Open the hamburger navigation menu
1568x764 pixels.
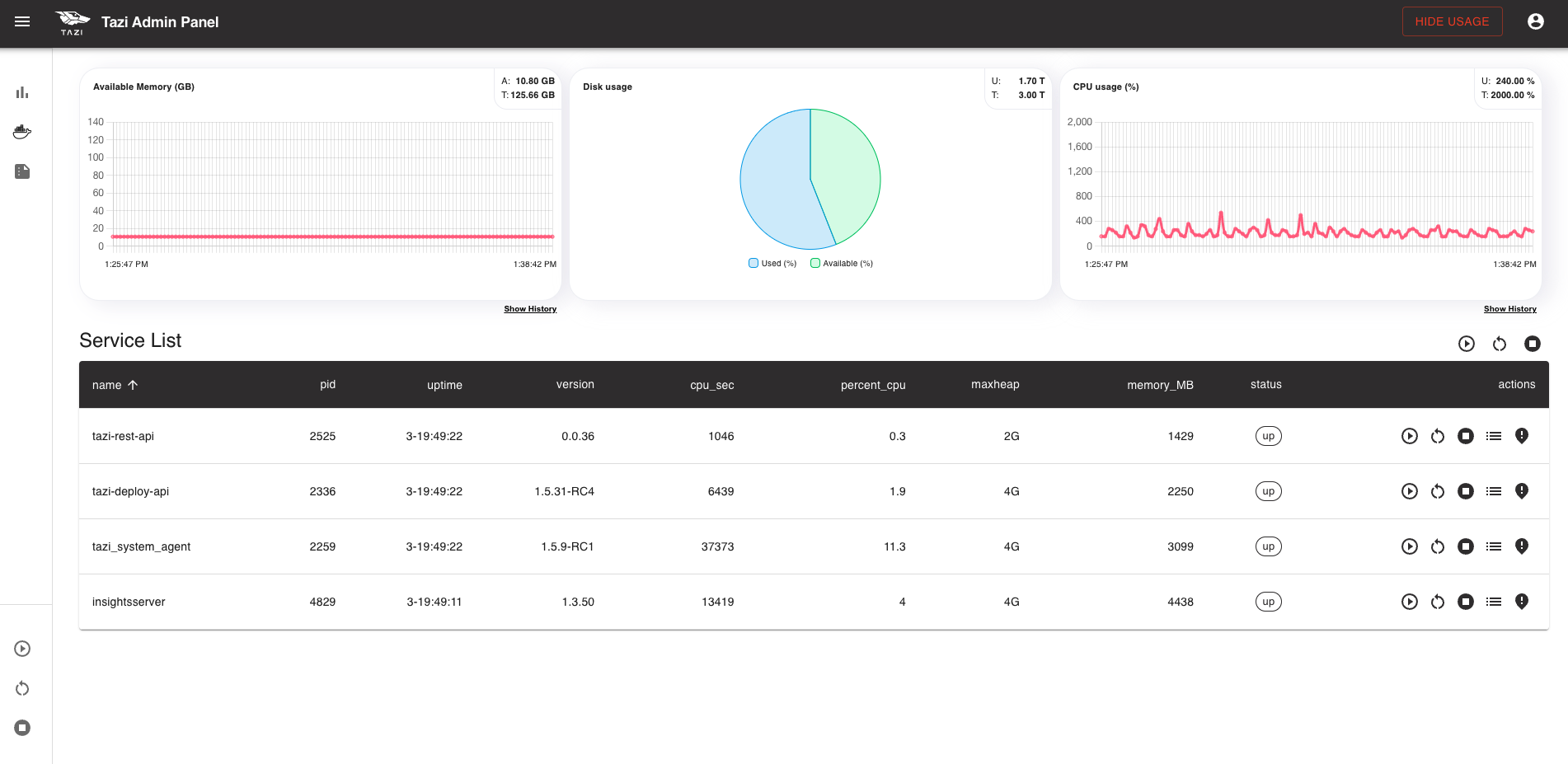pyautogui.click(x=22, y=21)
